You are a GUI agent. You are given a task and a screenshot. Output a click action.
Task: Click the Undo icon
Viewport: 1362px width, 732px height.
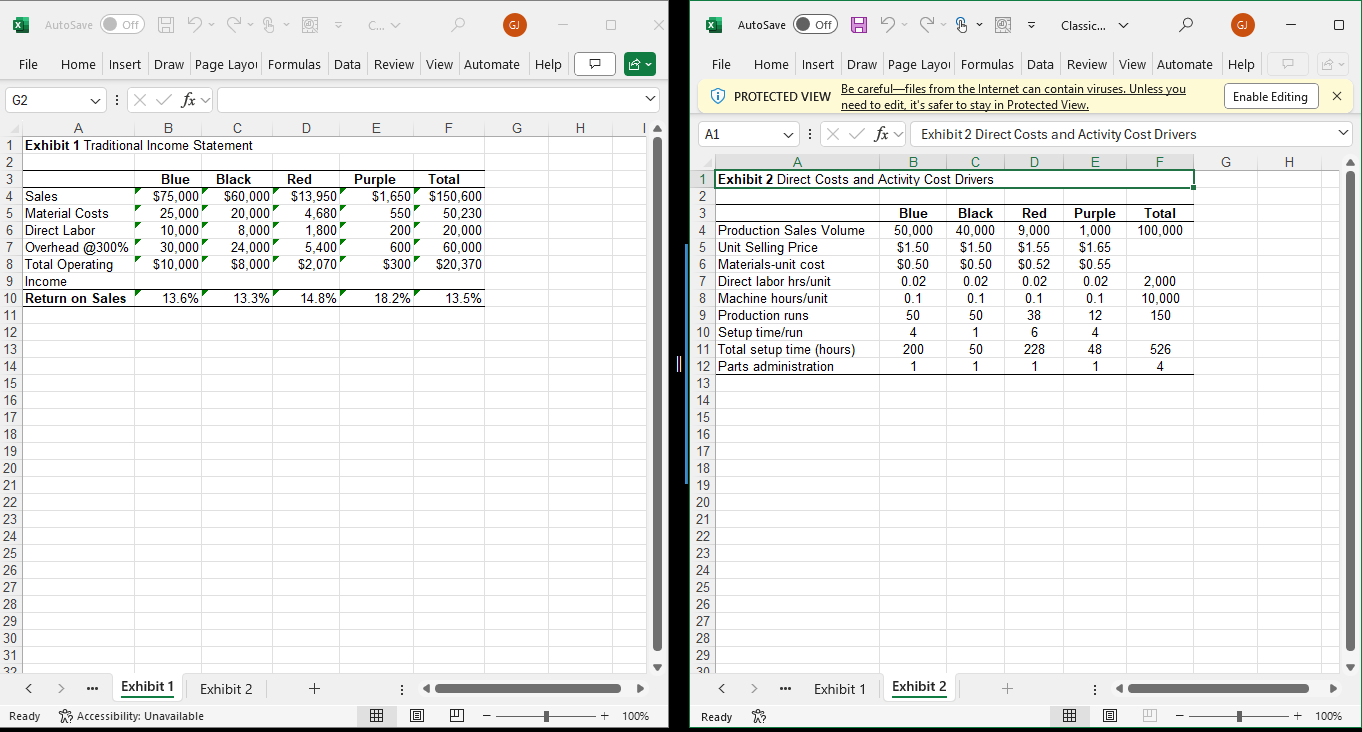[196, 25]
